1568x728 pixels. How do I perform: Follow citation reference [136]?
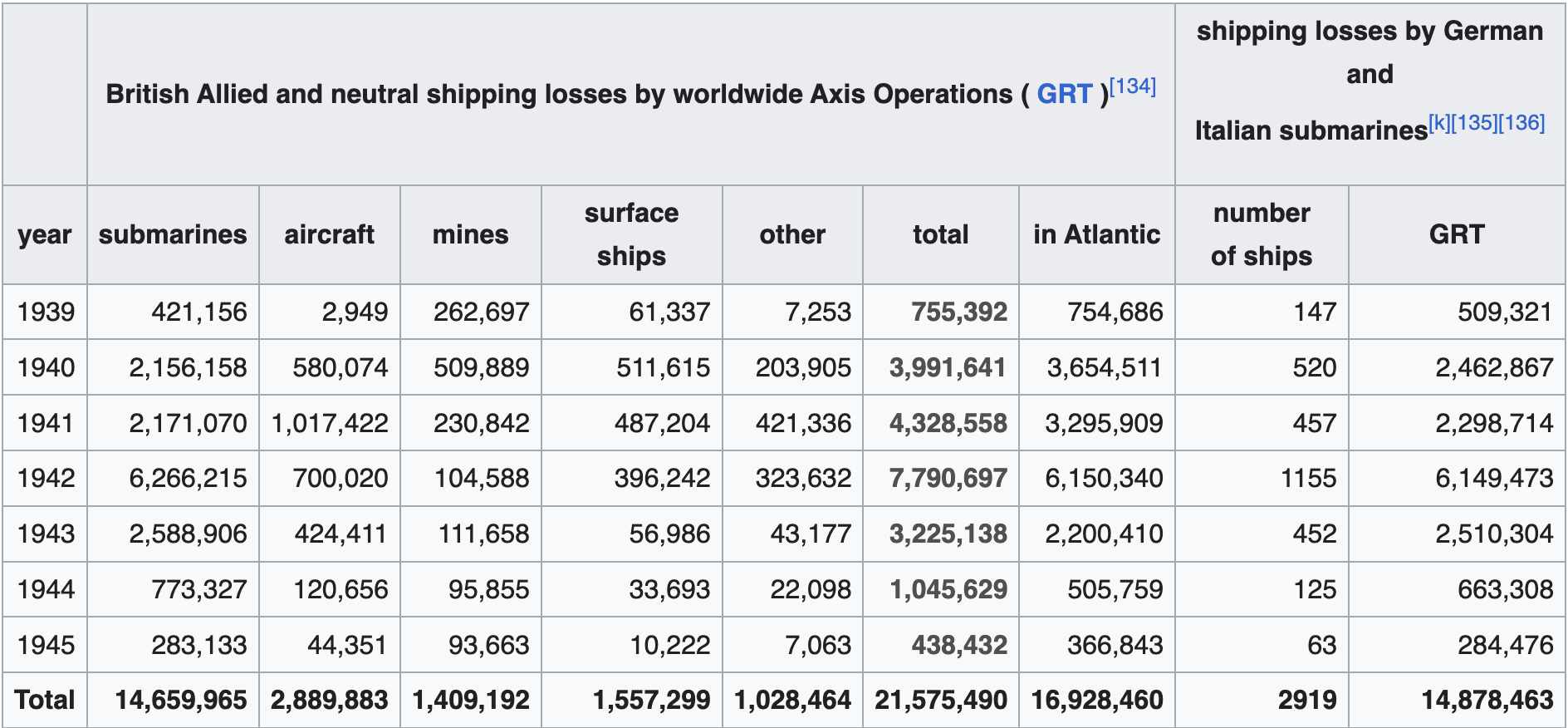(1521, 123)
